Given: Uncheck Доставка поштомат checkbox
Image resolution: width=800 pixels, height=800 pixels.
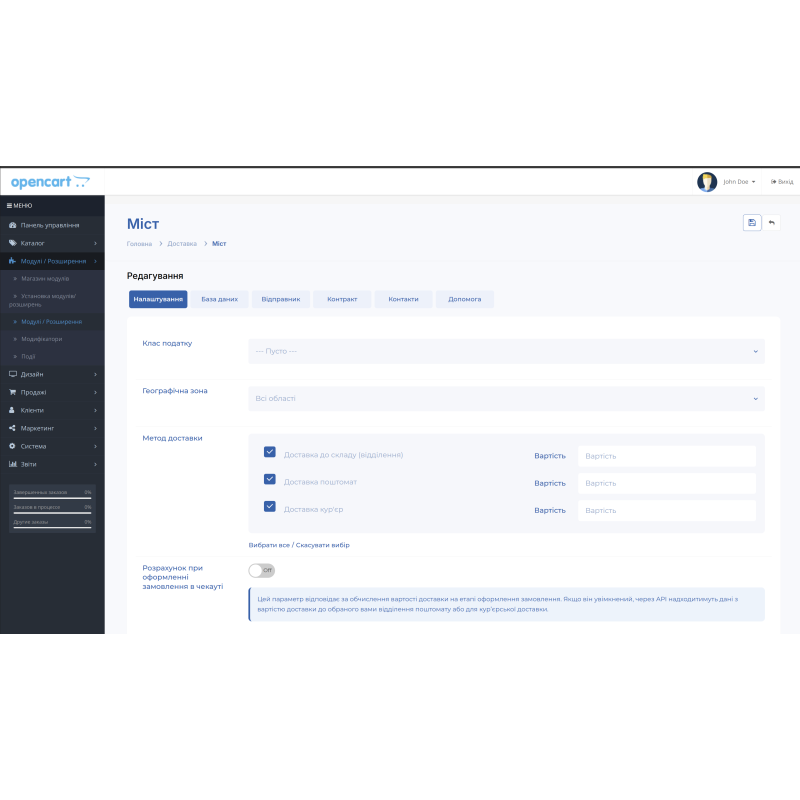Looking at the screenshot, I should 270,479.
